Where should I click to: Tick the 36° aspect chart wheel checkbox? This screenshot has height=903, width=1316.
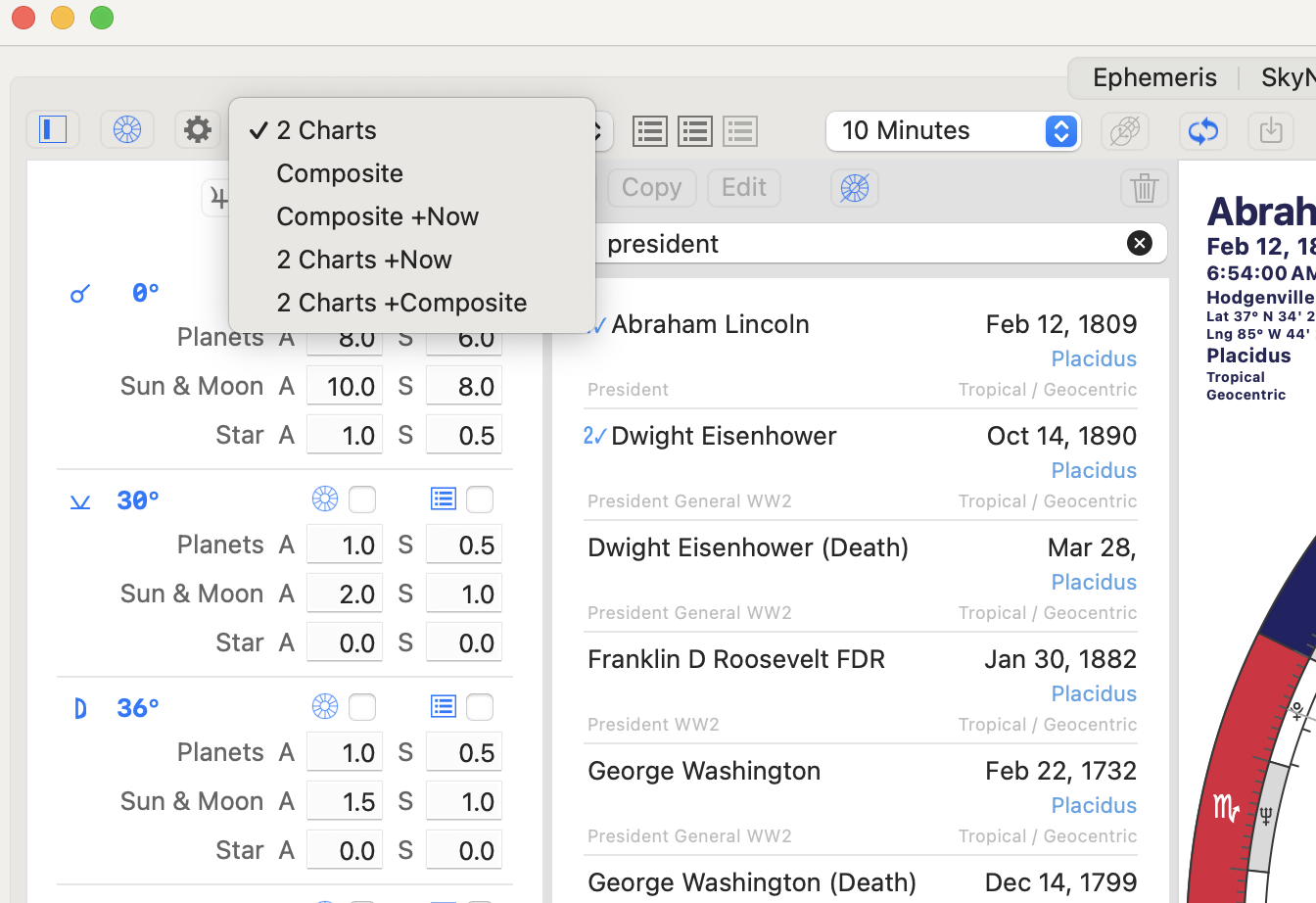(x=362, y=707)
